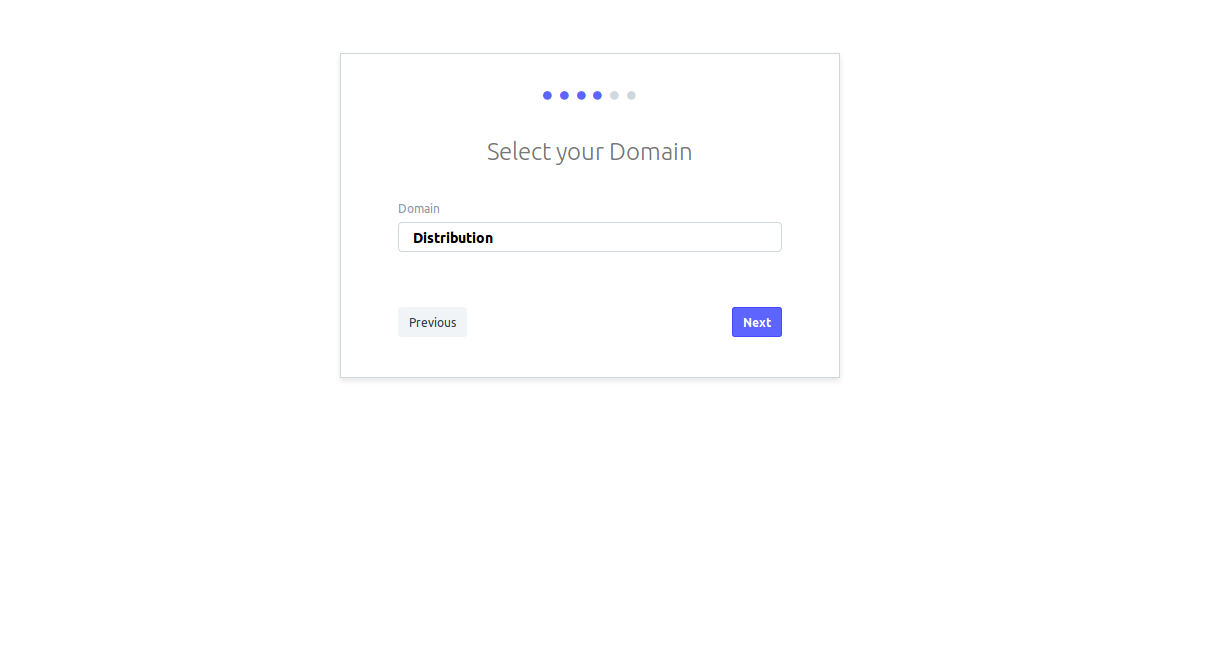Click the current active step dot
Viewport: 1211px width, 645px height.
[597, 96]
